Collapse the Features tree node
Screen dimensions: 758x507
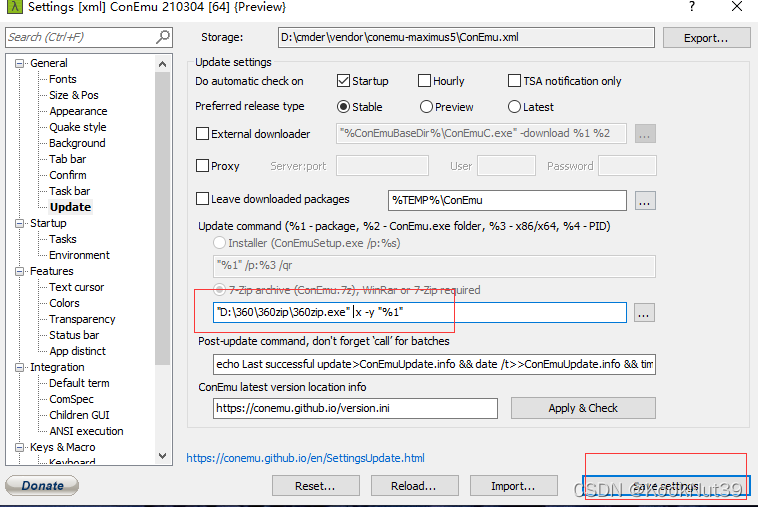[19, 271]
